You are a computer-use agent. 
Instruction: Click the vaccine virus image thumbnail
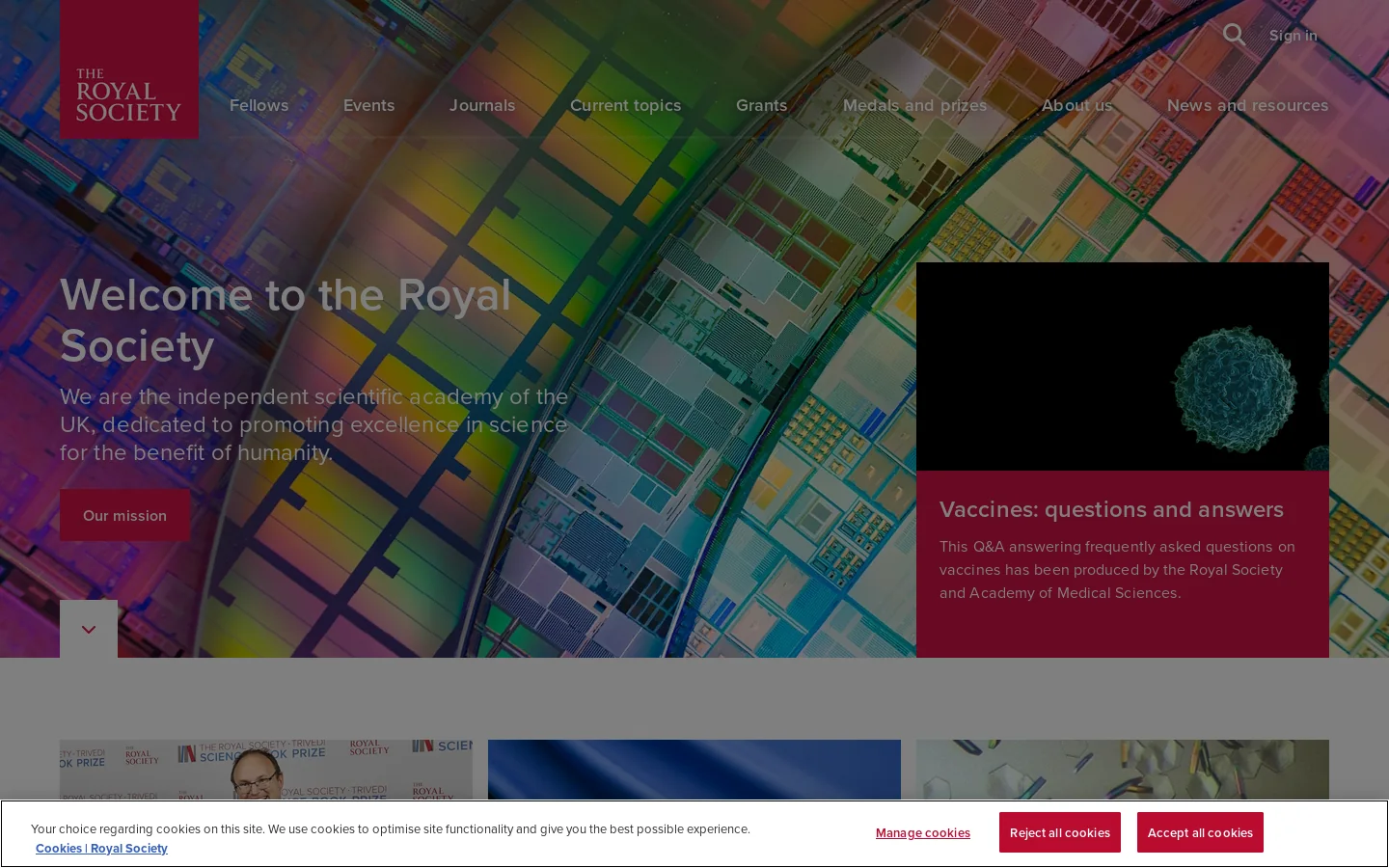point(1123,366)
